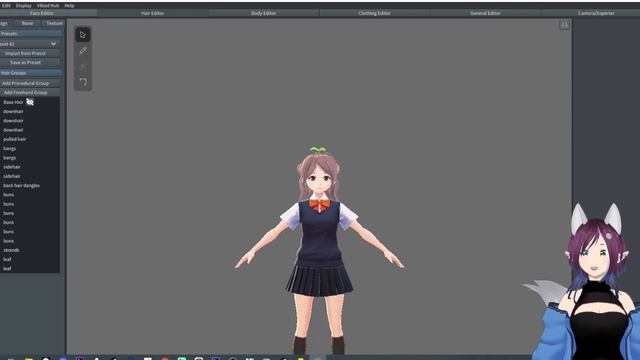Click the viewport corner icon at top right

coord(564,25)
